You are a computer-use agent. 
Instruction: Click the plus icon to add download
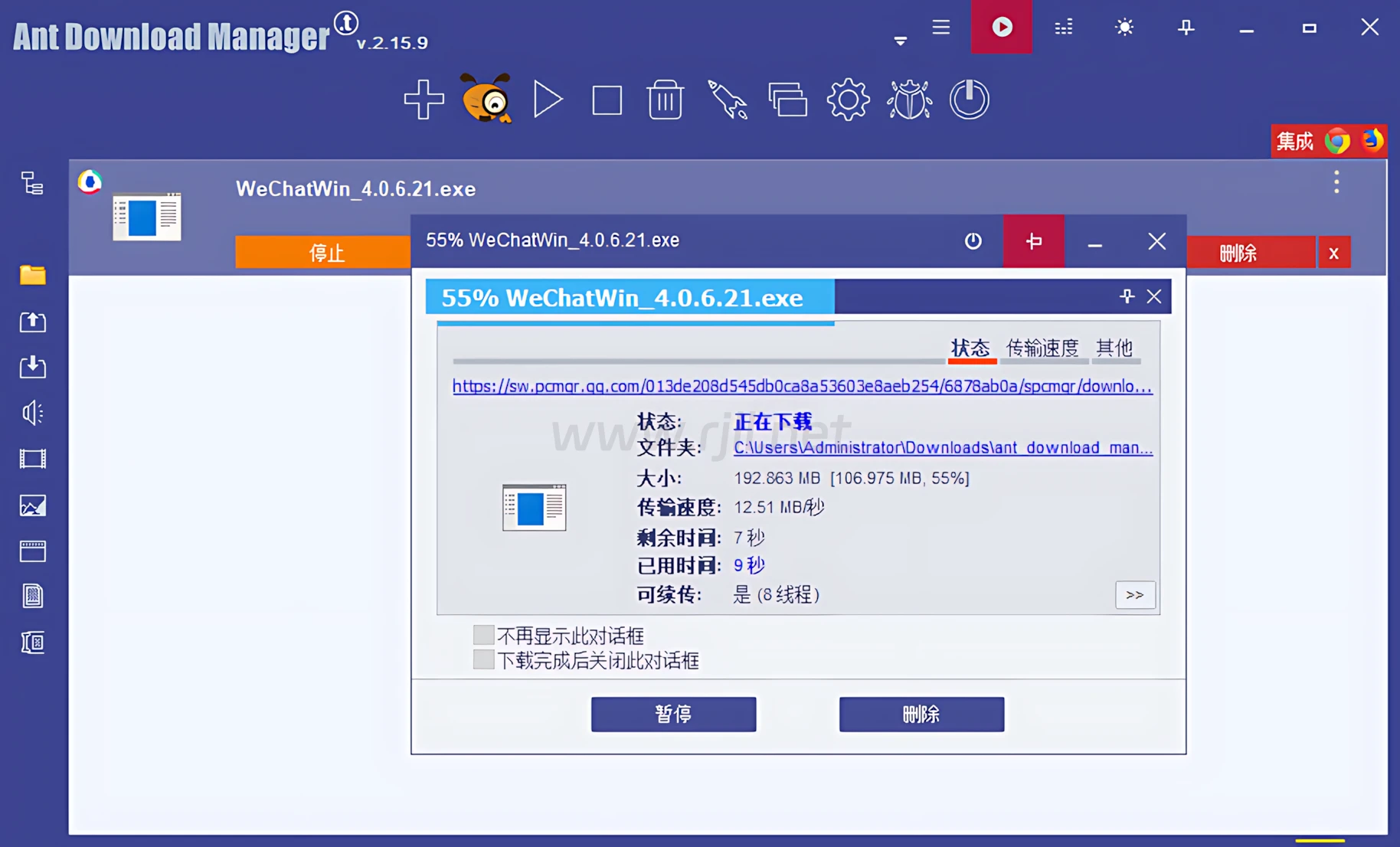[424, 100]
